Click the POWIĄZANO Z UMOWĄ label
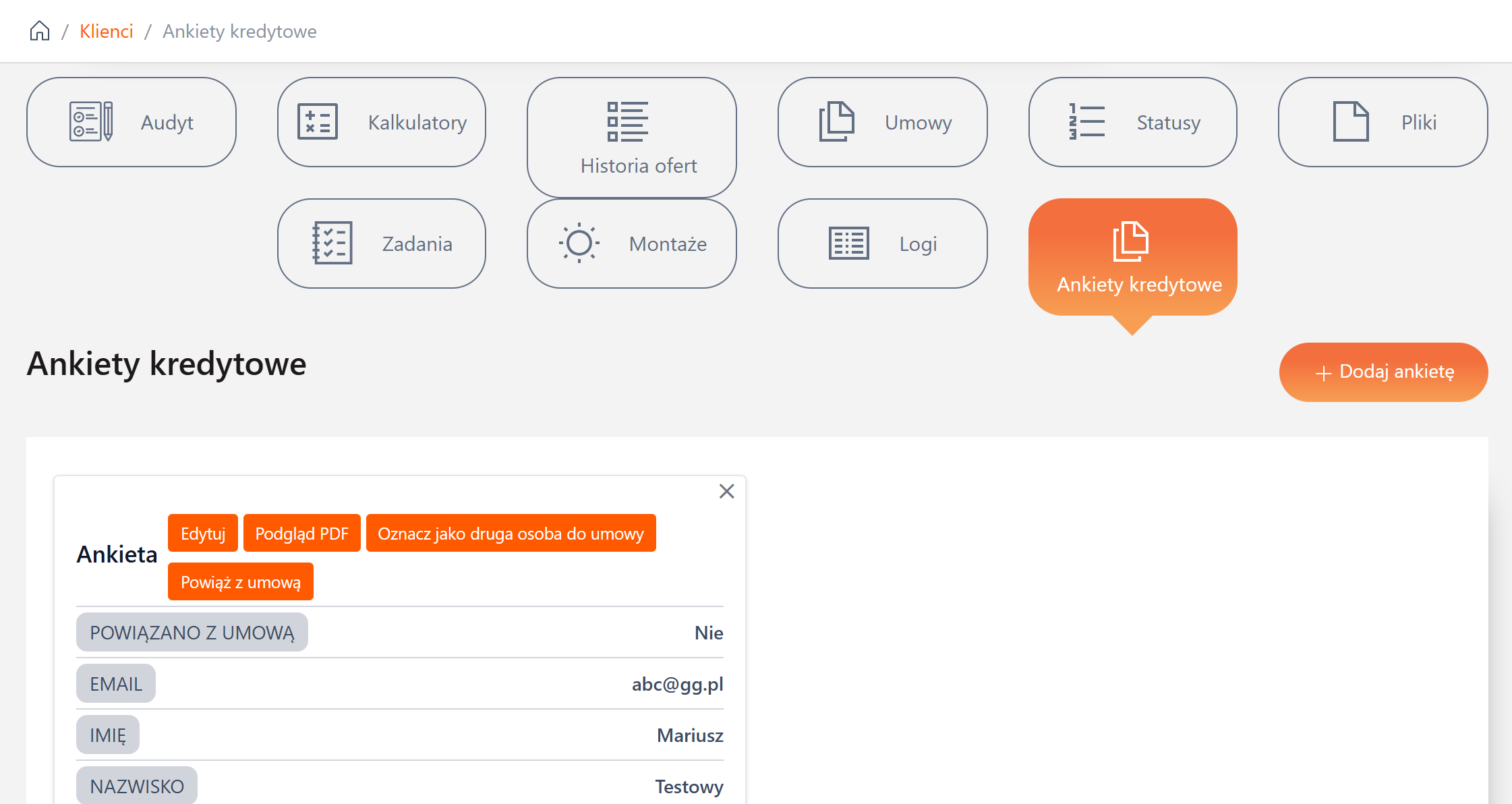1512x804 pixels. tap(192, 633)
